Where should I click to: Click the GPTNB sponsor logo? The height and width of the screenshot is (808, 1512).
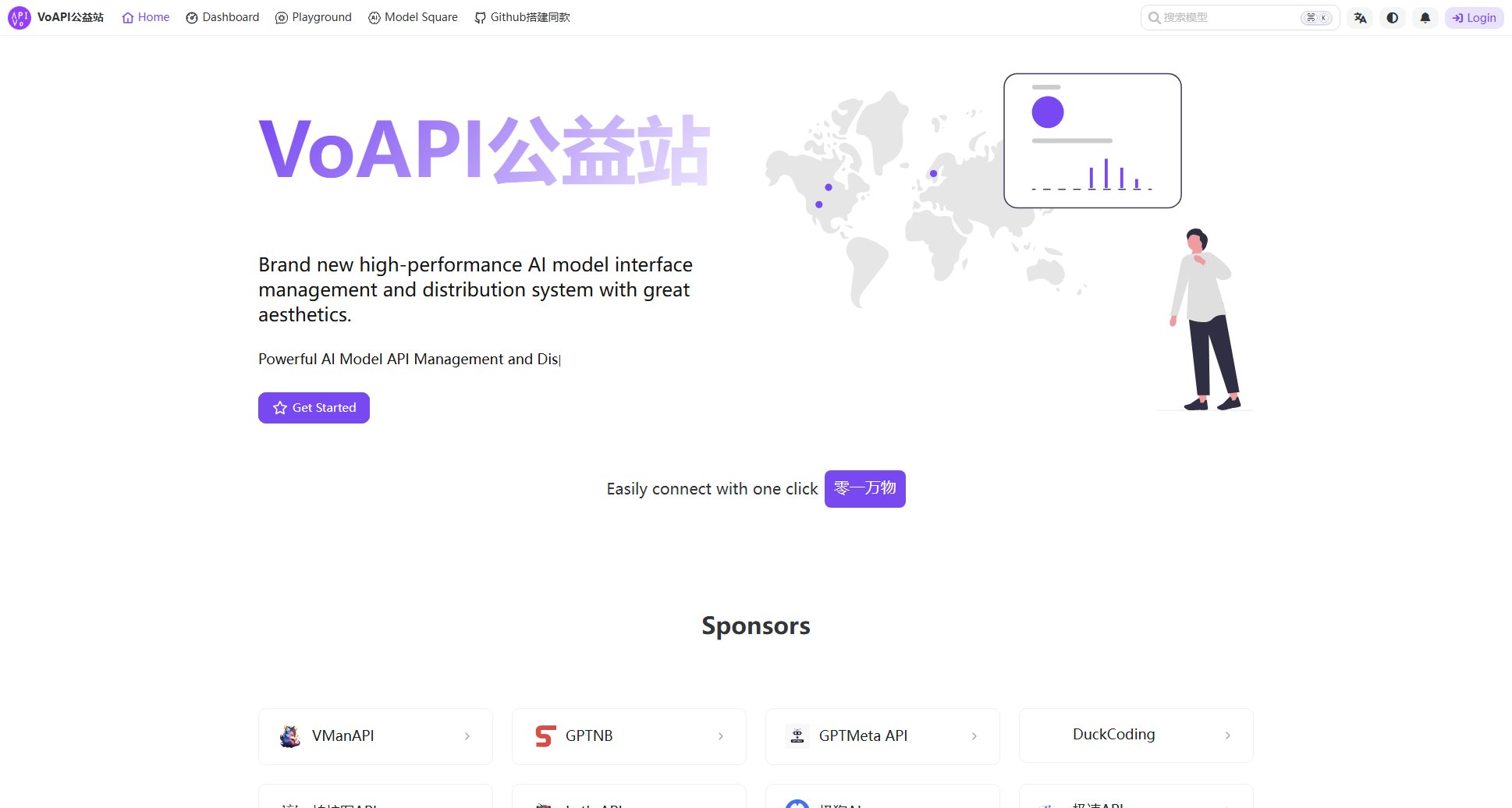545,735
